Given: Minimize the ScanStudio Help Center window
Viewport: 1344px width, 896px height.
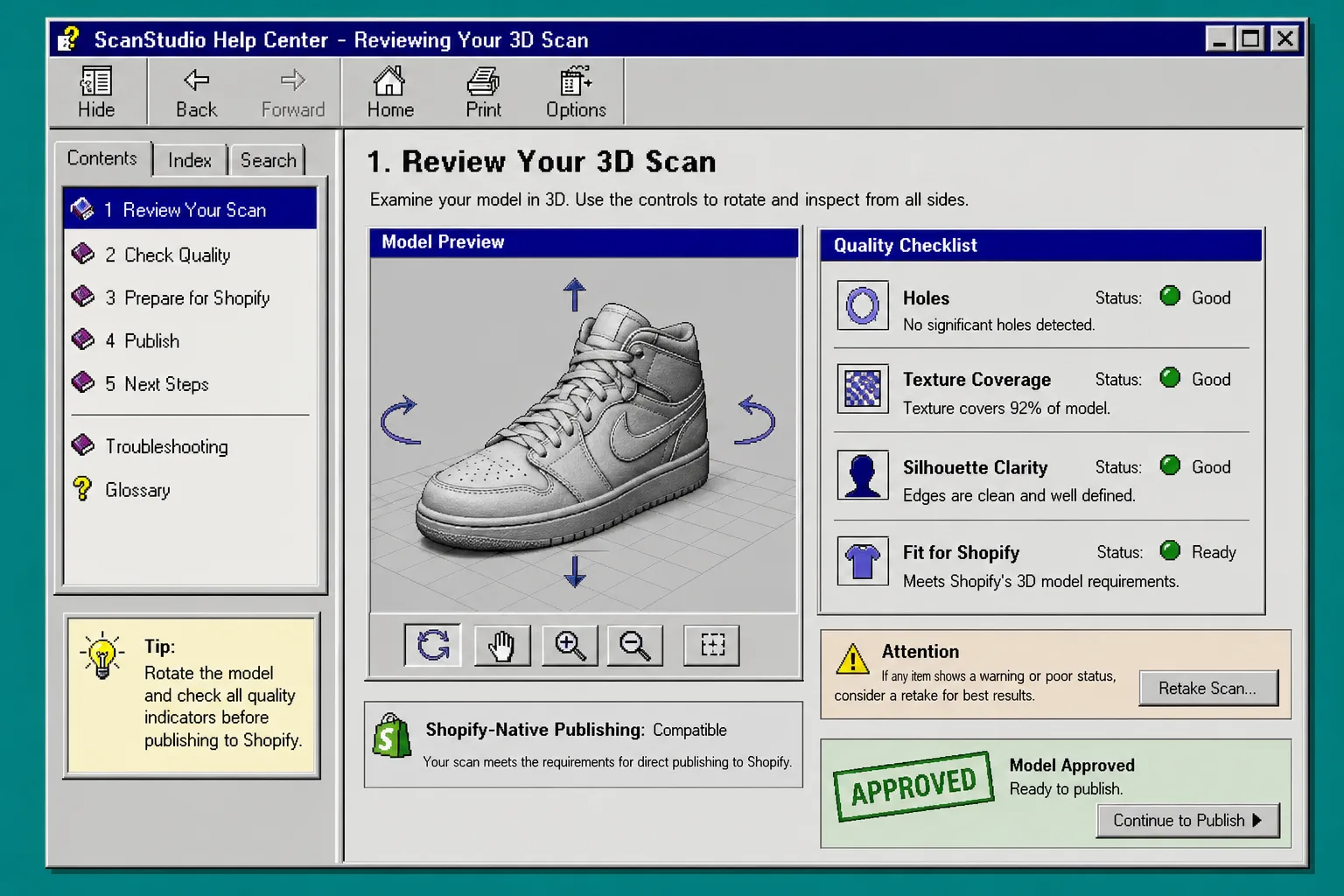Looking at the screenshot, I should (1221, 39).
